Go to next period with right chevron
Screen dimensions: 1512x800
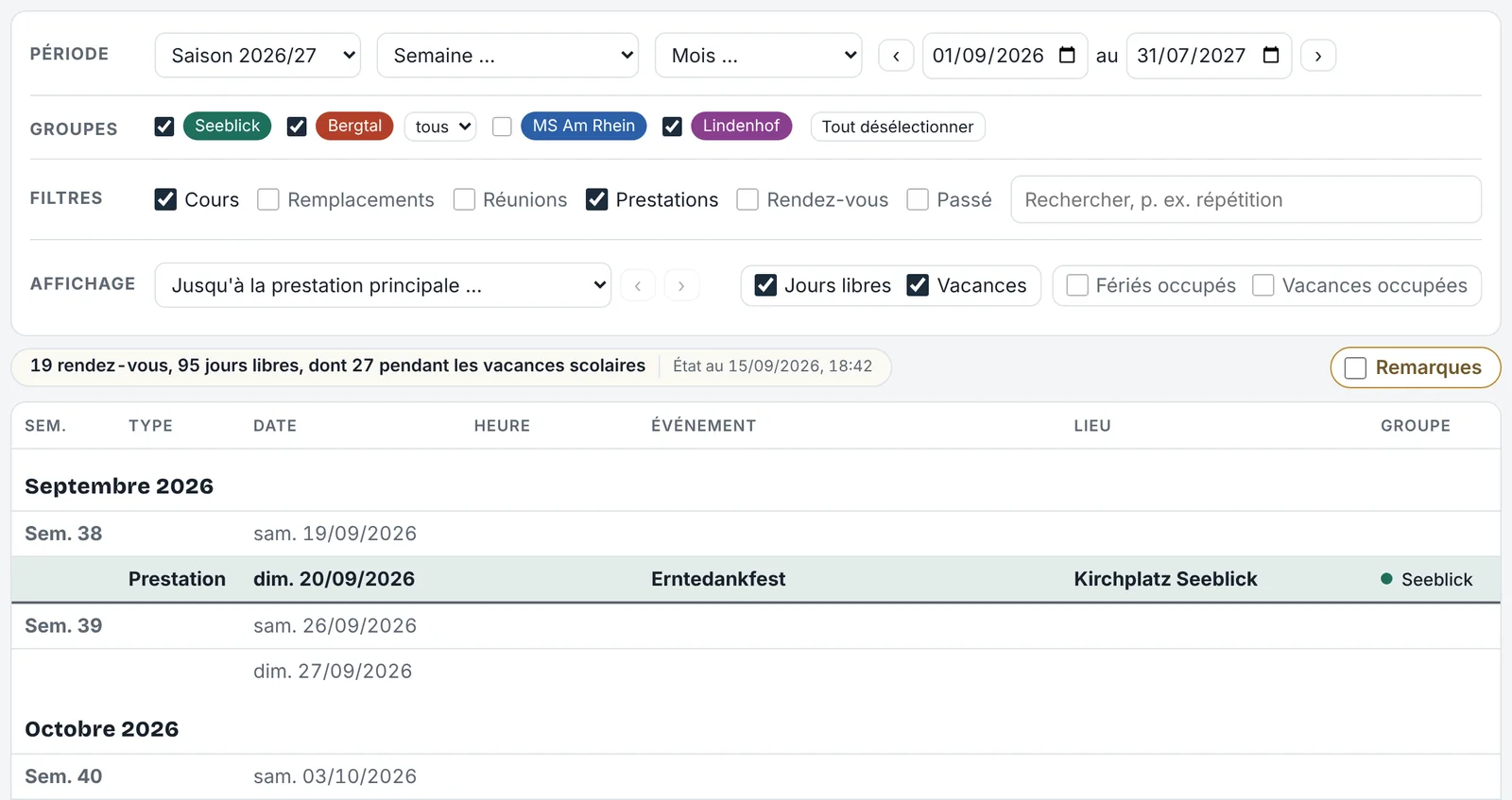coord(1318,56)
